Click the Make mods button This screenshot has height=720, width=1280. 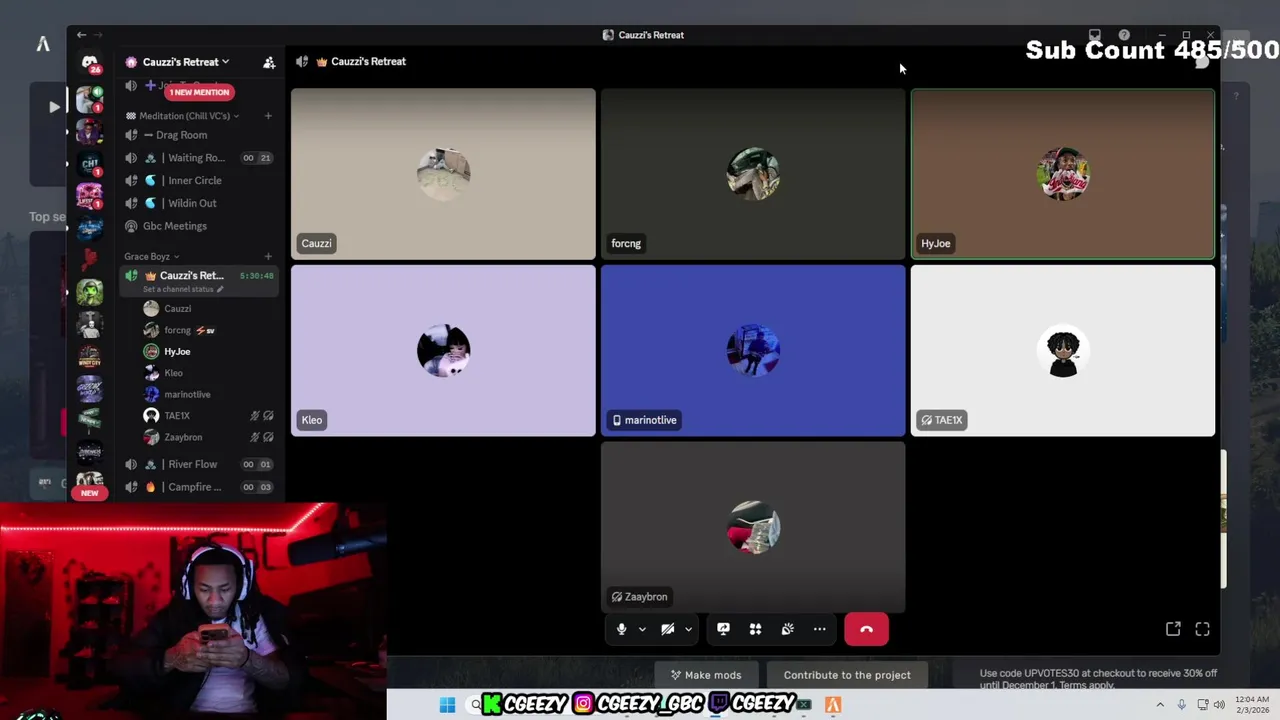(706, 675)
